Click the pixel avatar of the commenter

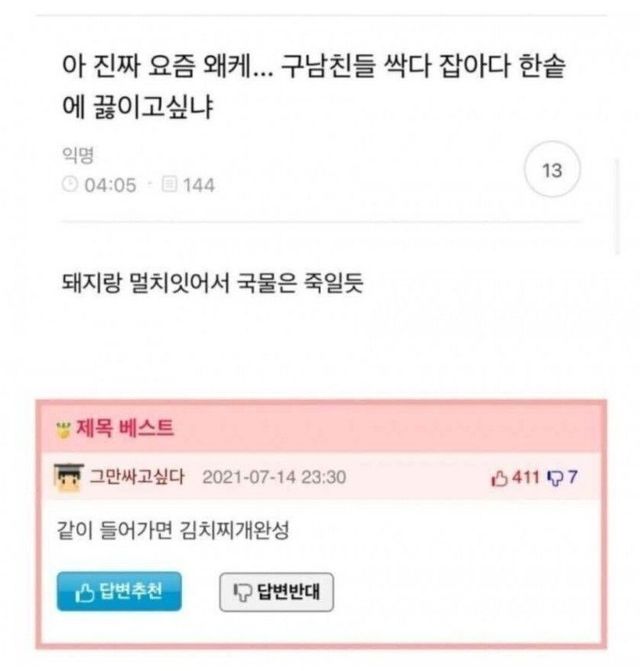(x=68, y=477)
